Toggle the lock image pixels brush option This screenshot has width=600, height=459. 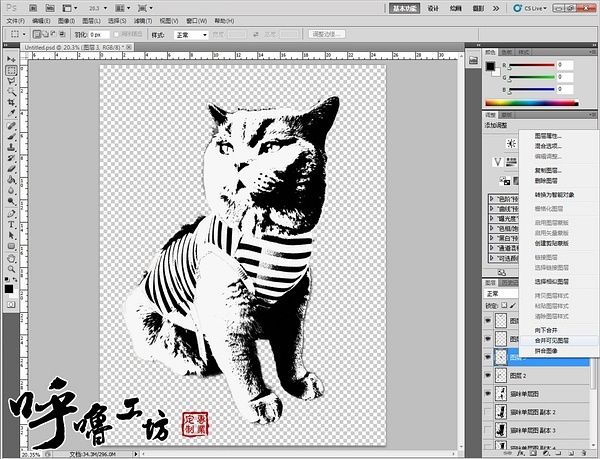(513, 305)
